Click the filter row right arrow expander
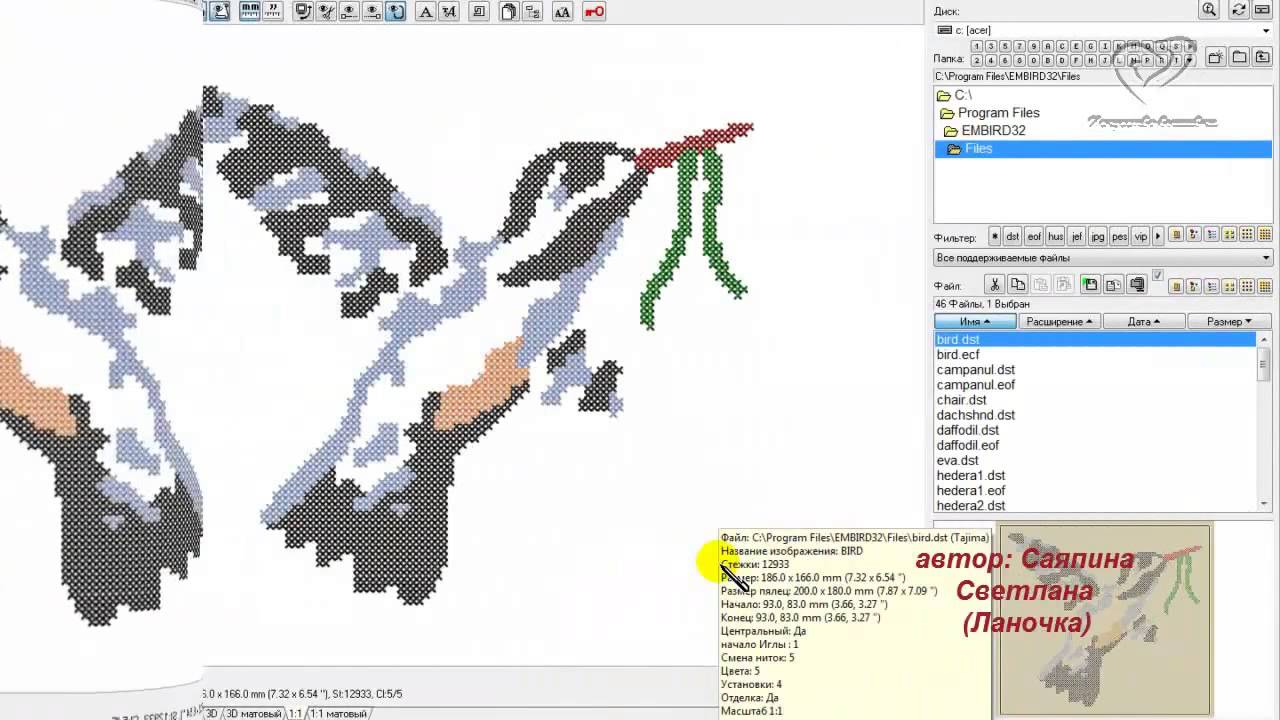Viewport: 1280px width, 720px height. pyautogui.click(x=1158, y=236)
